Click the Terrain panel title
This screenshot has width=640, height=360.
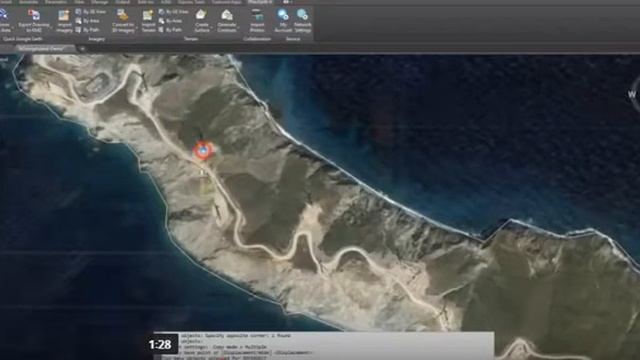click(x=191, y=39)
